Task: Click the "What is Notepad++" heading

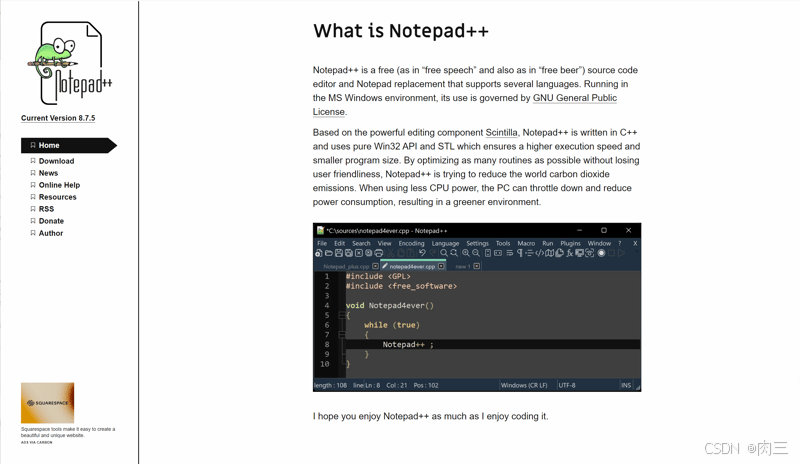Action: [401, 31]
